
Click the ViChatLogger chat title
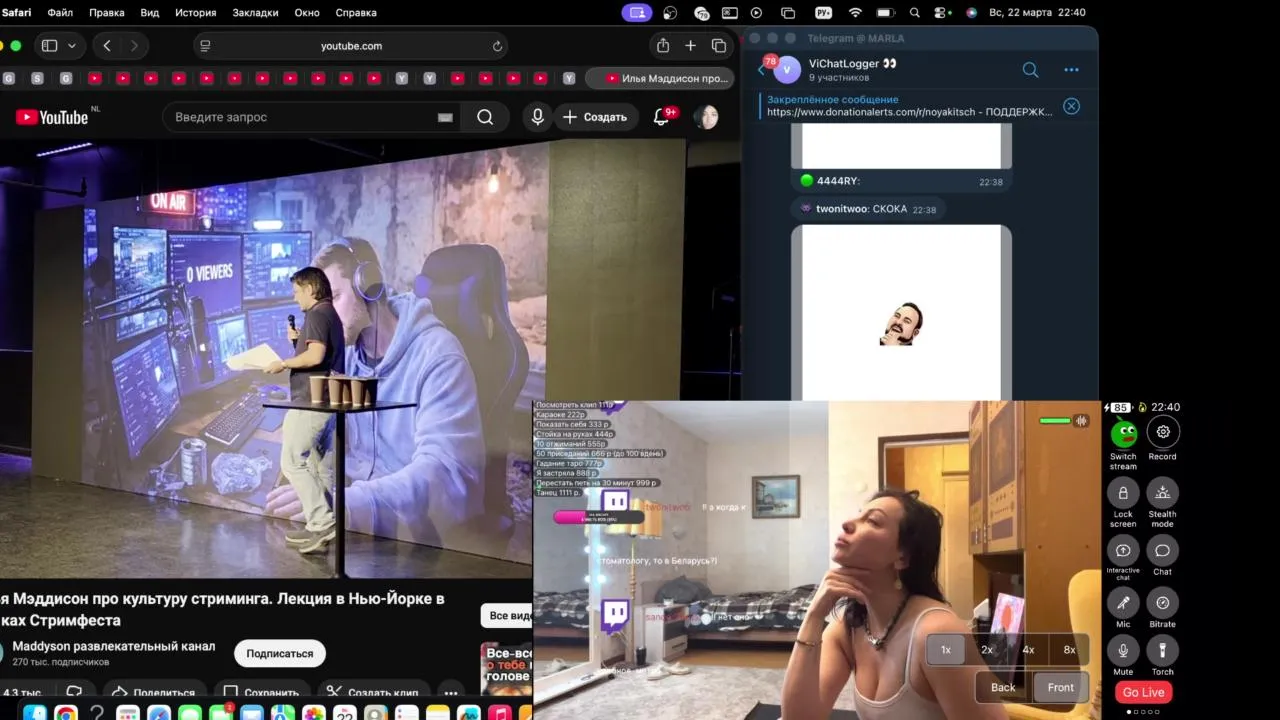(852, 63)
